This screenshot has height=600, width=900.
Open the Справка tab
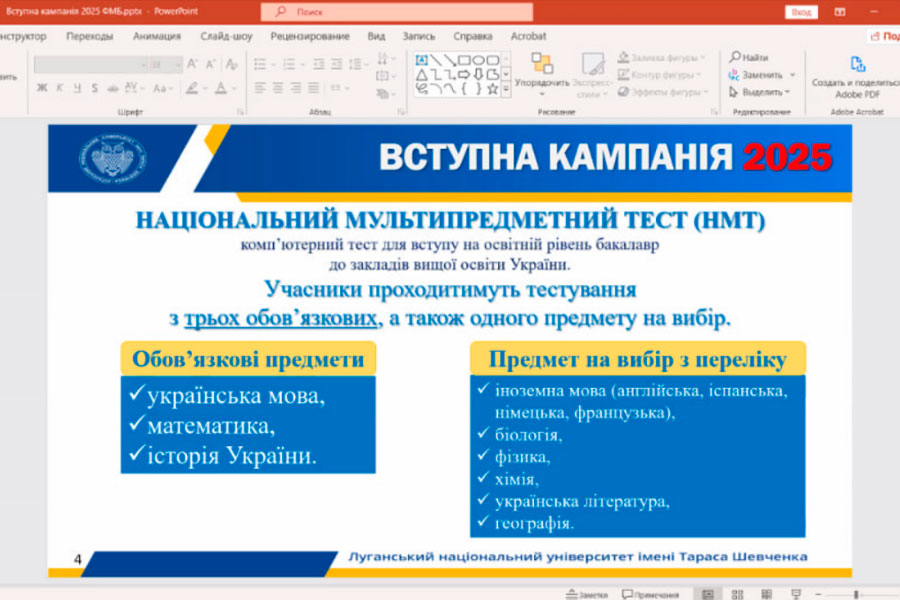pyautogui.click(x=473, y=36)
